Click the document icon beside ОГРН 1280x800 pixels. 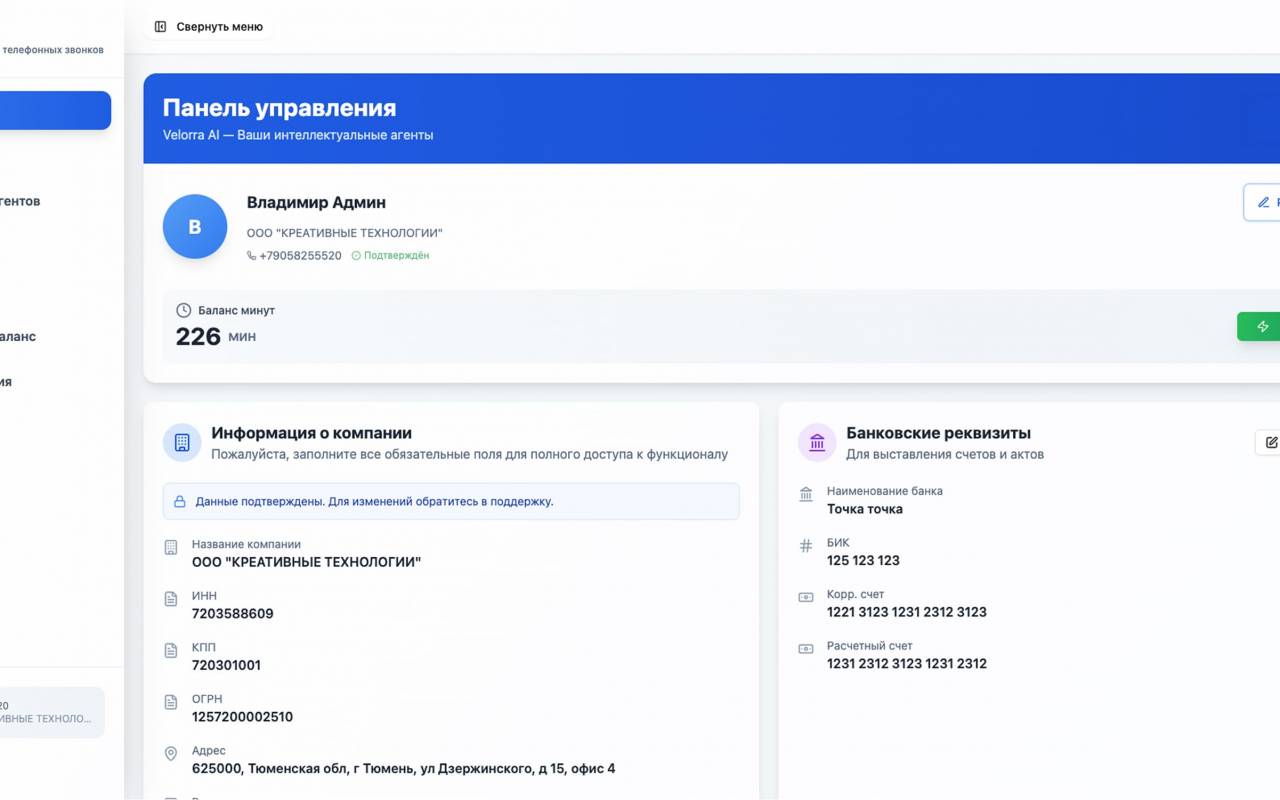[x=171, y=702]
